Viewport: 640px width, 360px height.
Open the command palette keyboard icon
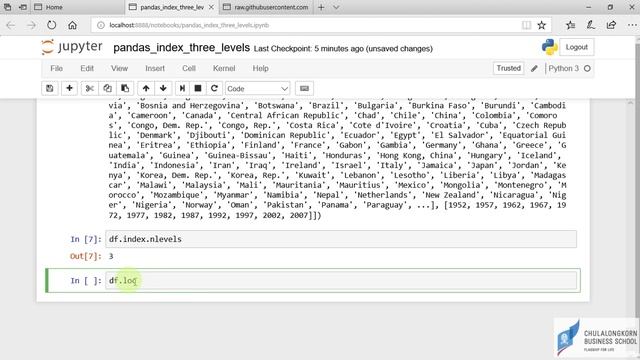pyautogui.click(x=304, y=89)
